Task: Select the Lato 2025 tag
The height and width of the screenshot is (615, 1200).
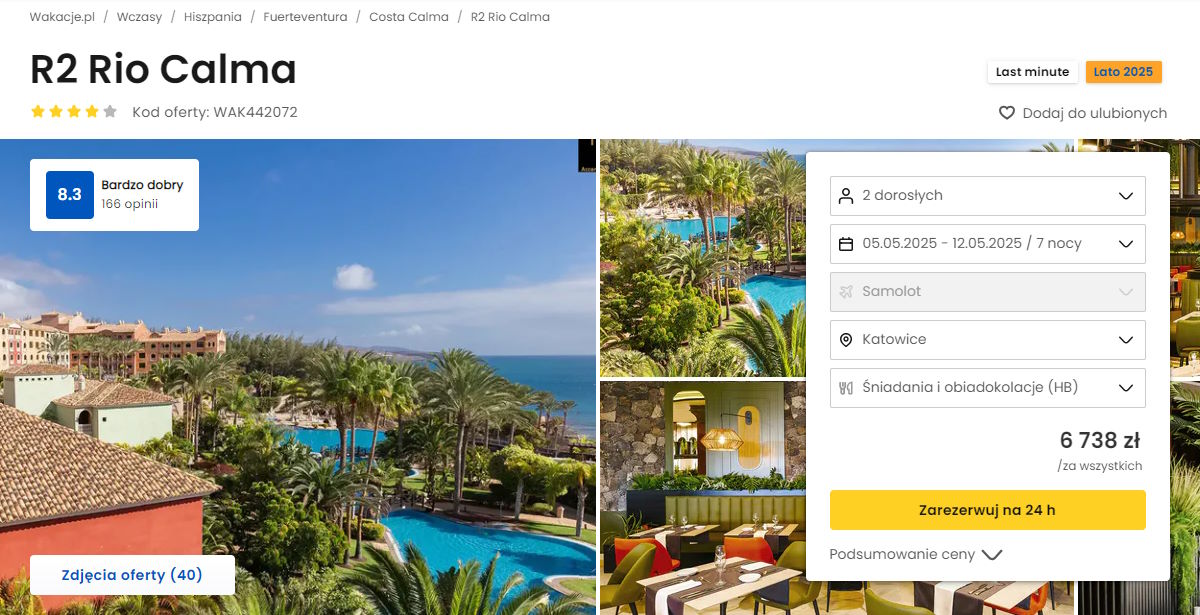Action: pos(1123,72)
